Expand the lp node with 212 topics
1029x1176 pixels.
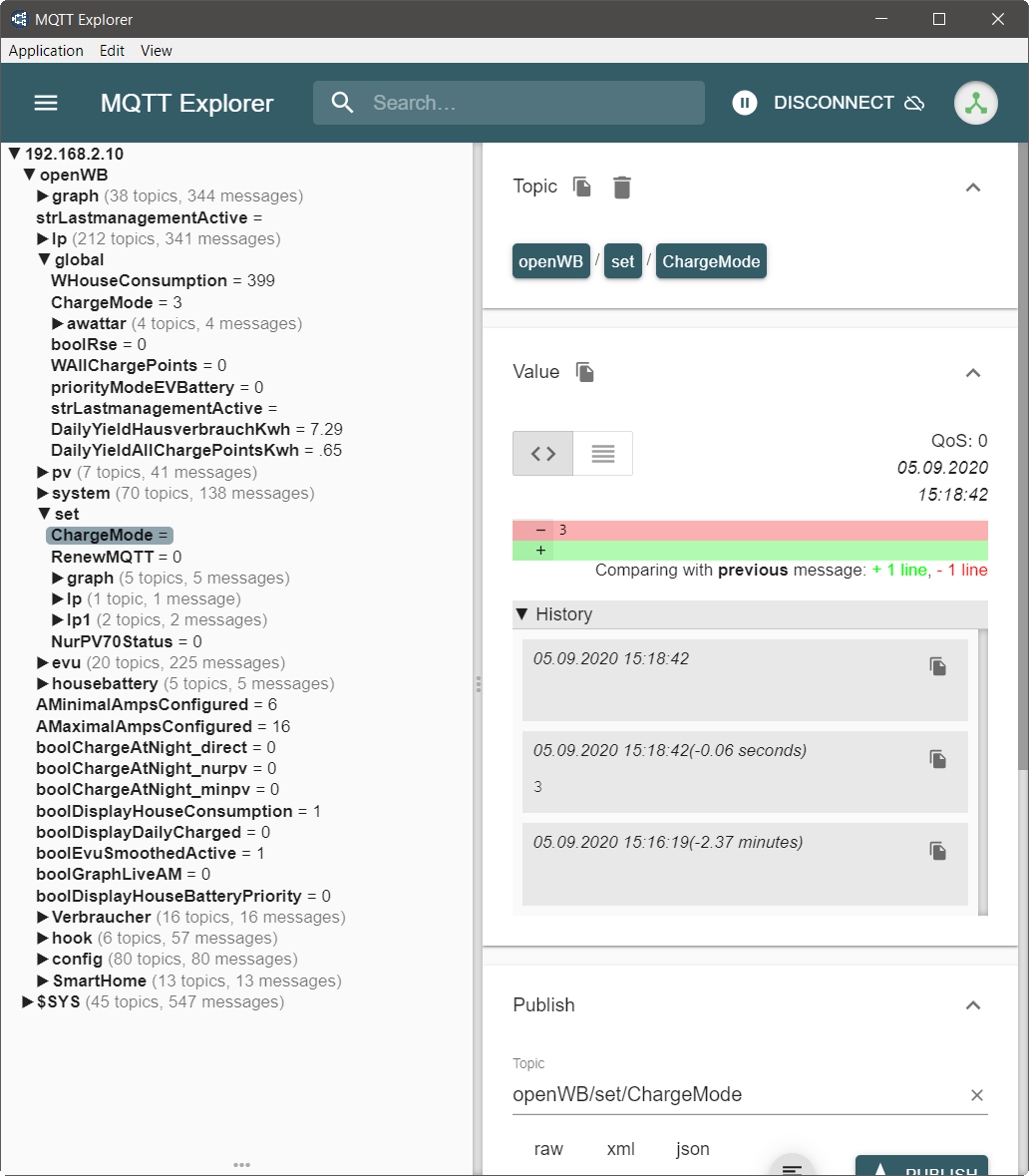(43, 238)
